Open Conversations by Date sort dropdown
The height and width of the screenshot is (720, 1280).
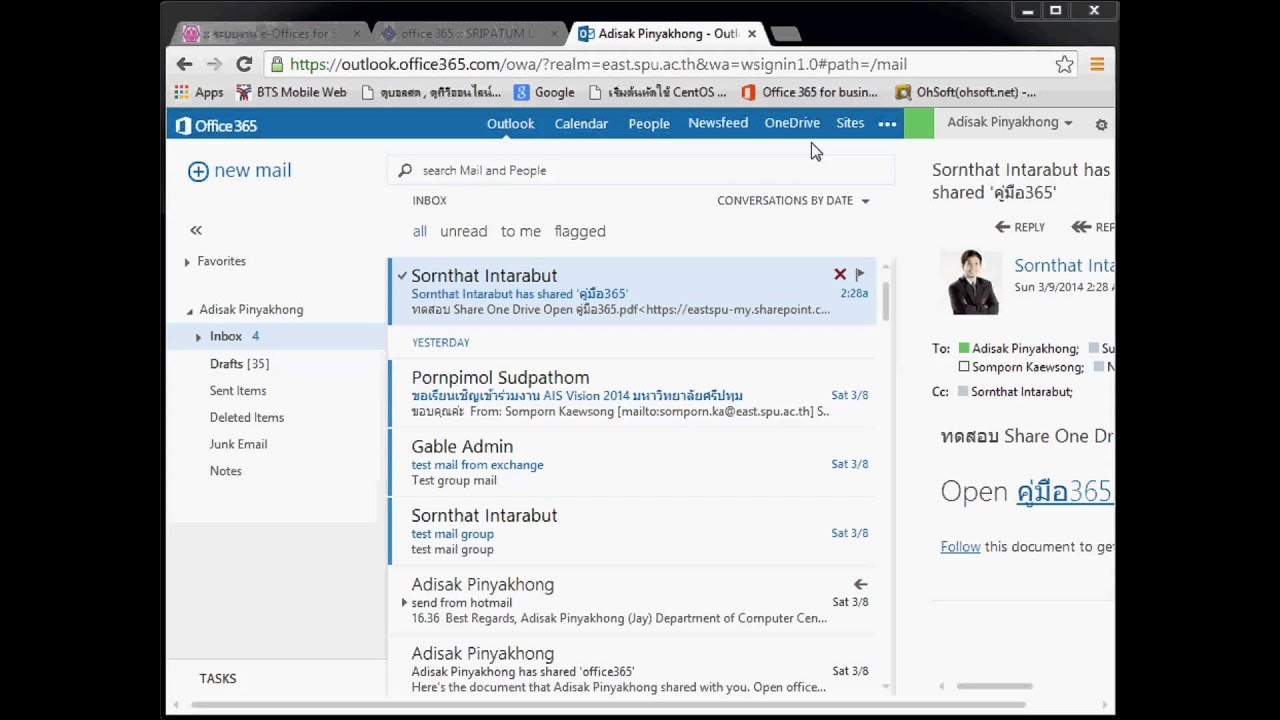[793, 201]
